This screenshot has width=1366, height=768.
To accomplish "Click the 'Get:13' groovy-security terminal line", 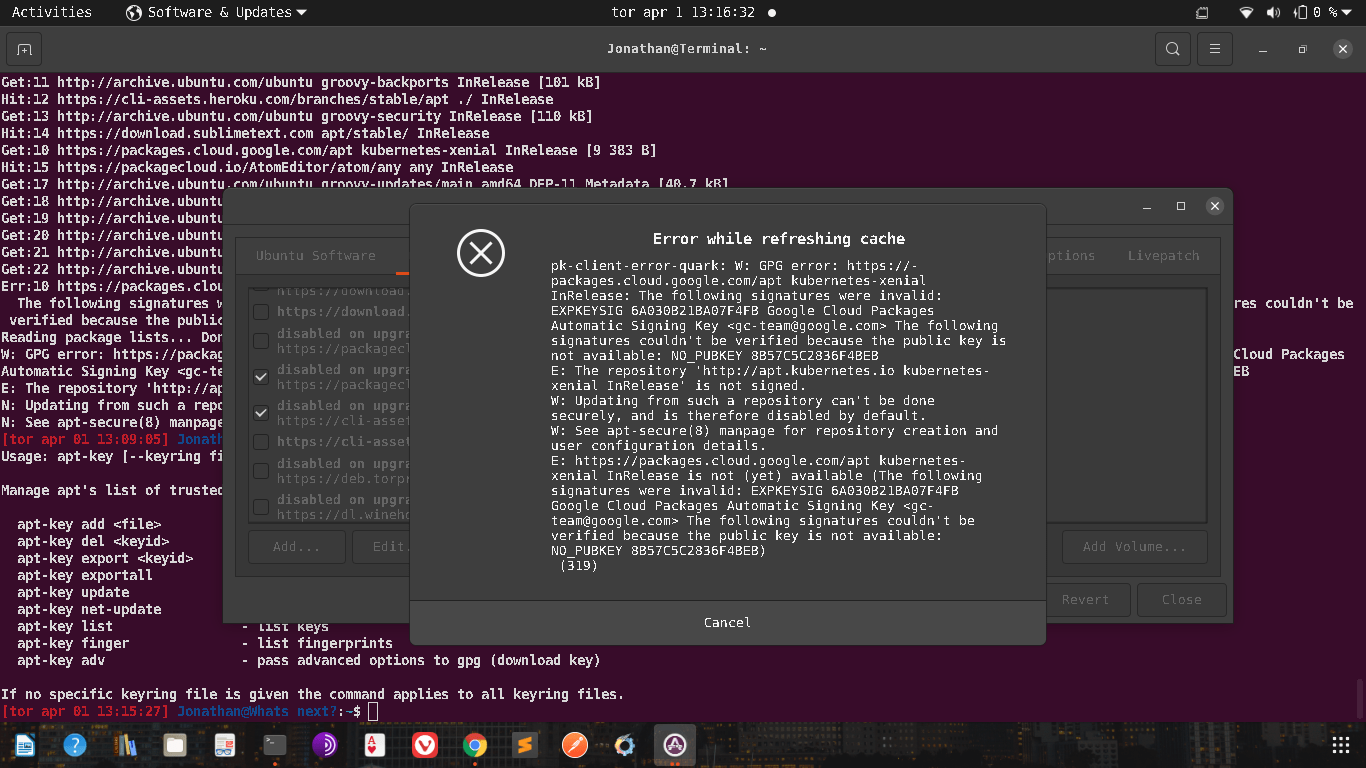I will coord(297,116).
